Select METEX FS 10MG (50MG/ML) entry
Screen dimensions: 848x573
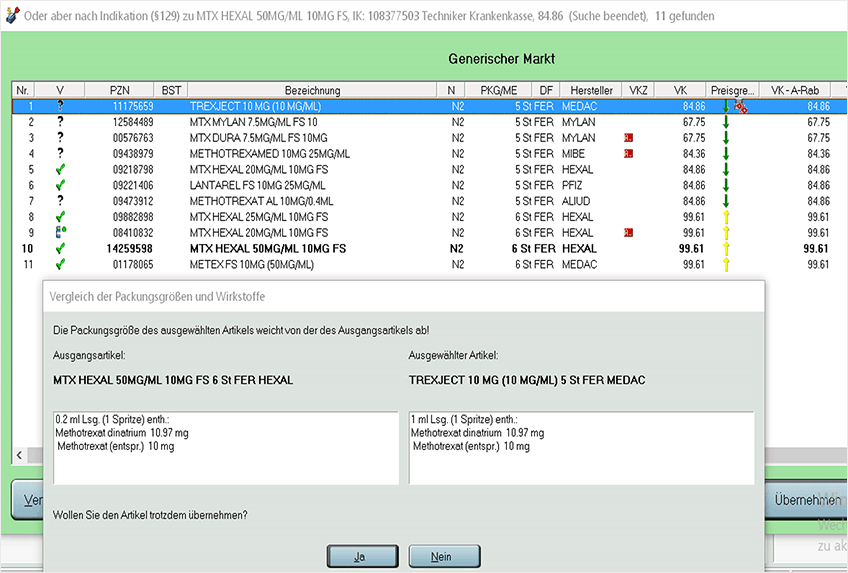pos(251,264)
